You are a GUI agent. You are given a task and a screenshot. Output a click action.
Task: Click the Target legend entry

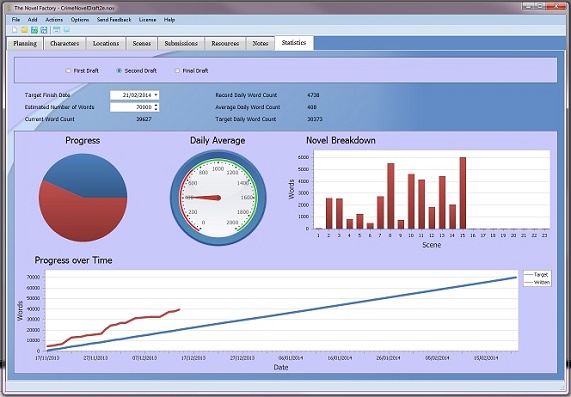[x=537, y=275]
